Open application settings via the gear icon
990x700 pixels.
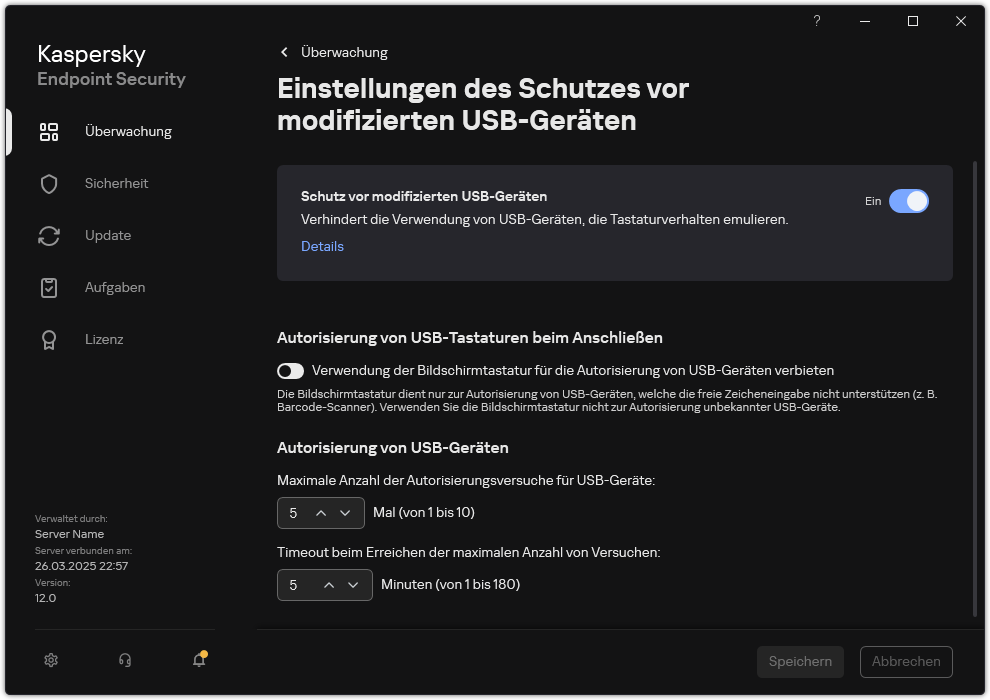(51, 660)
